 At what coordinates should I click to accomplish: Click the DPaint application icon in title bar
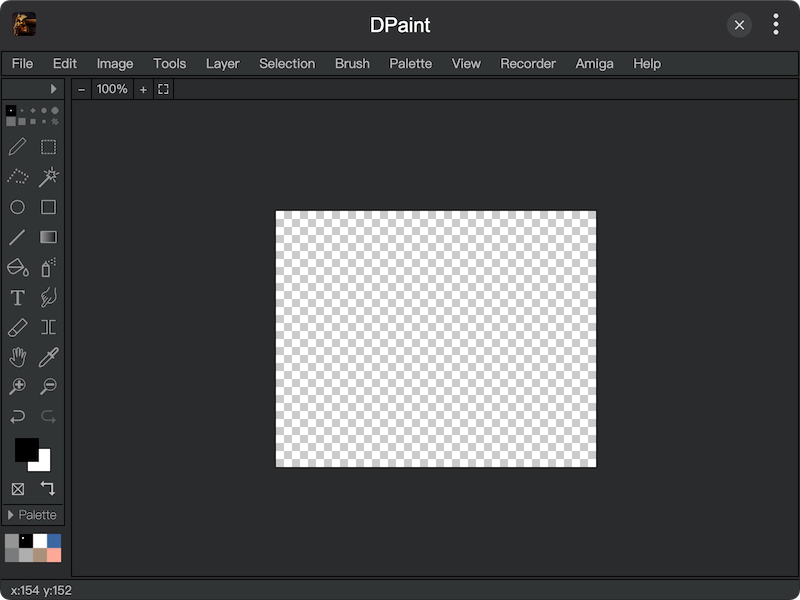[x=24, y=24]
